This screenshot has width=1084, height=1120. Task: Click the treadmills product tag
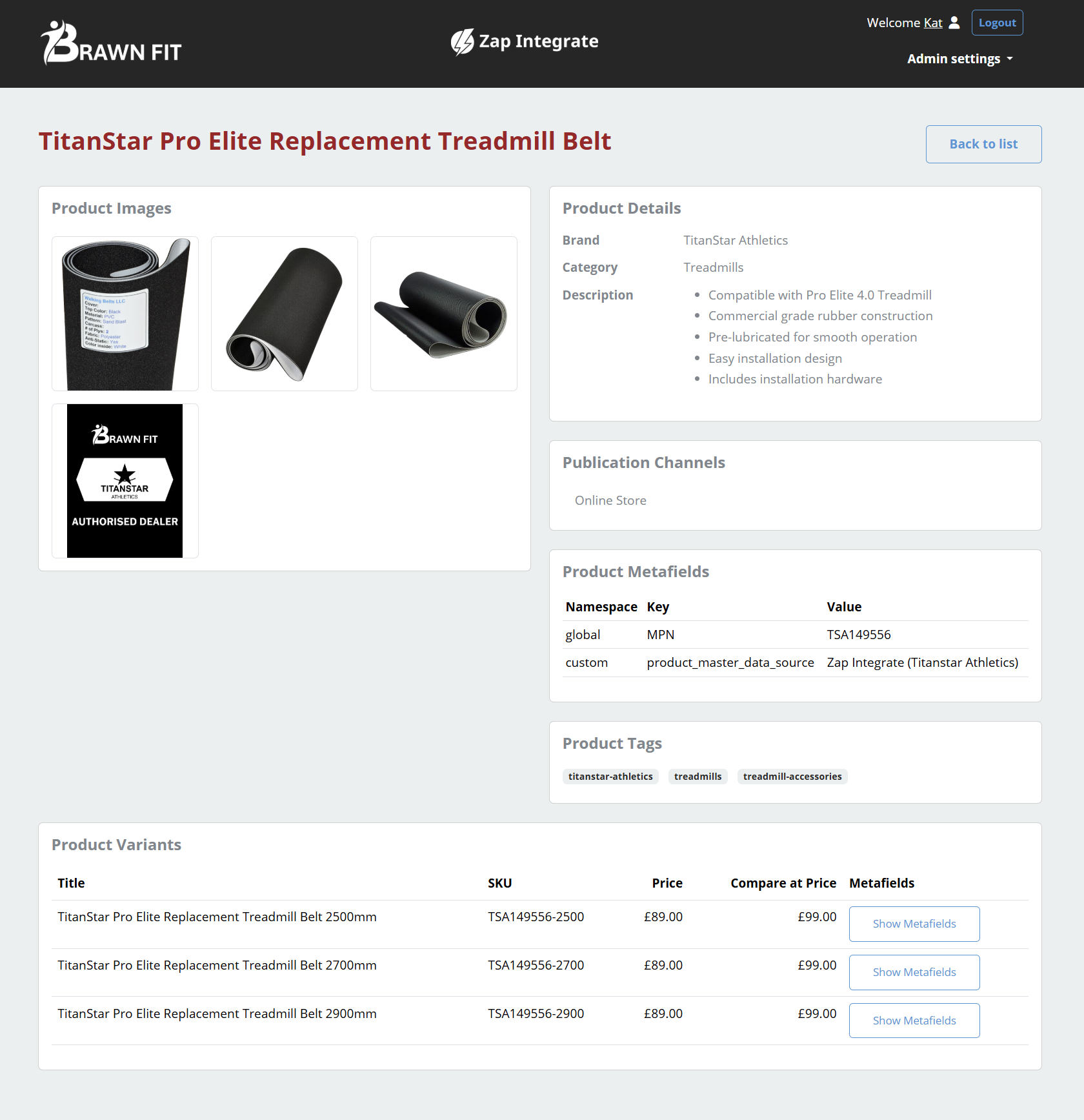(698, 777)
